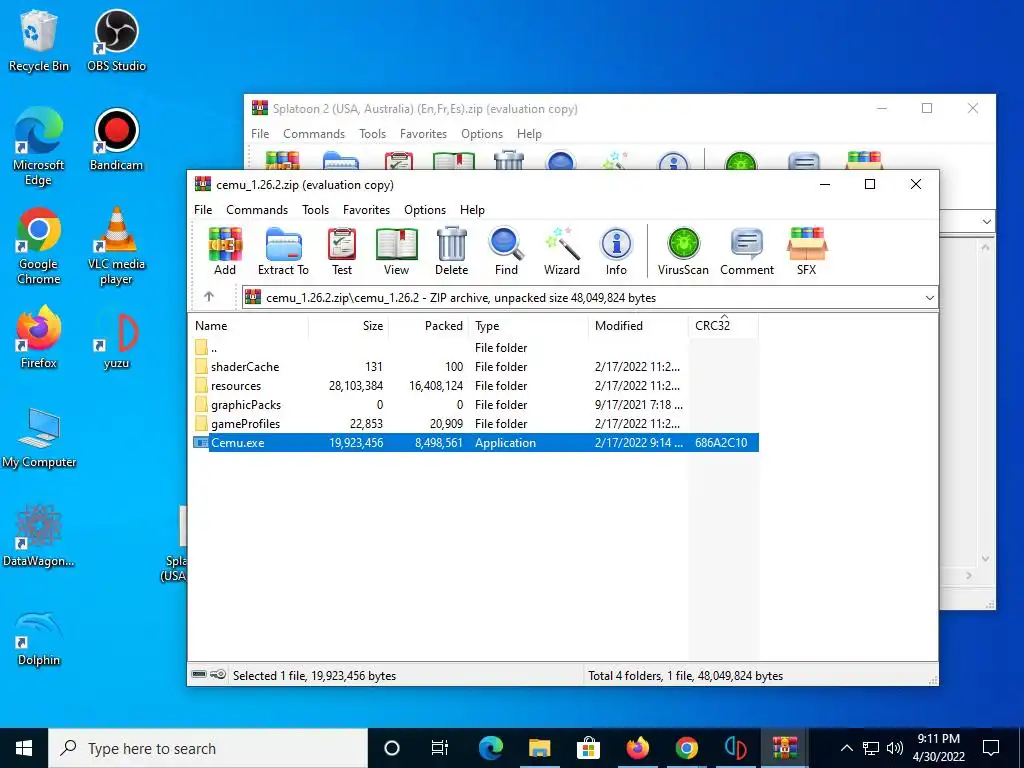This screenshot has width=1024, height=768.
Task: Select the Cemu.exe file row
Action: (475, 442)
